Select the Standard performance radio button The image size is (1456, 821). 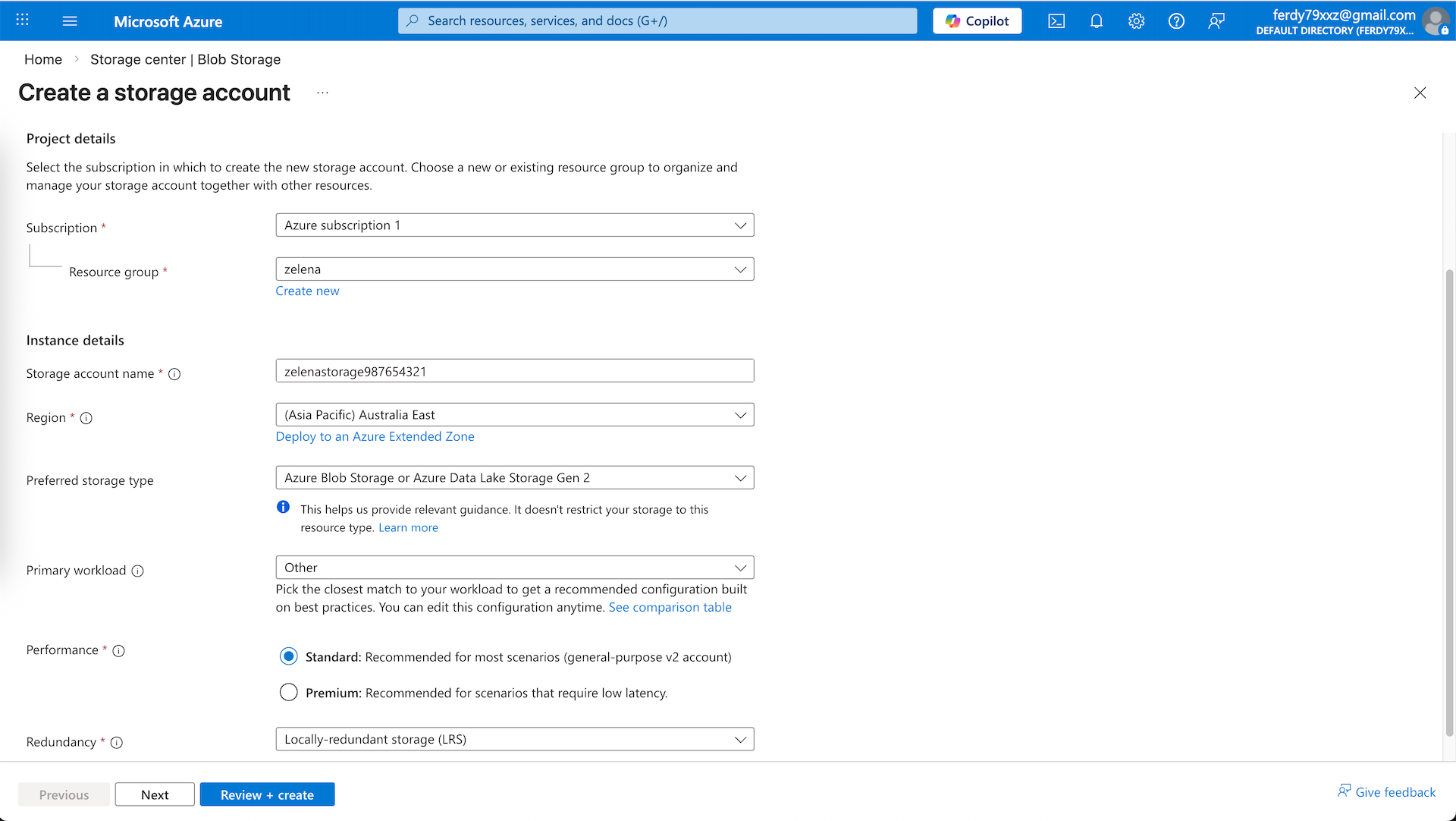tap(288, 656)
